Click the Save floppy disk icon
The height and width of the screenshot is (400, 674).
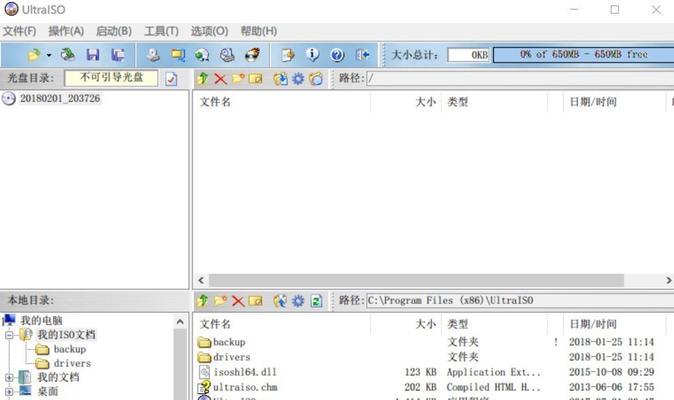point(93,55)
